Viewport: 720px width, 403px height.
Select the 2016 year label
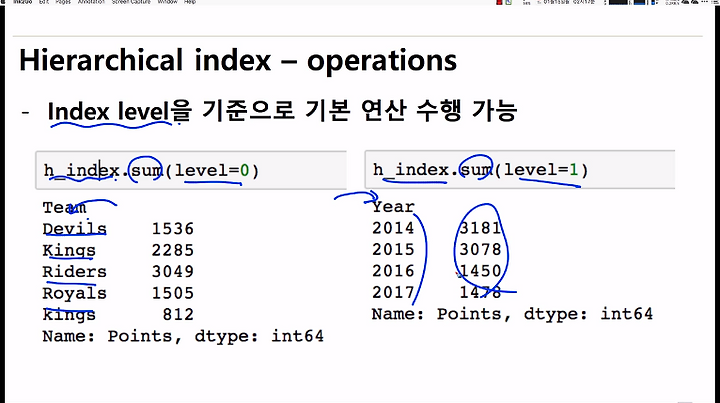[394, 271]
